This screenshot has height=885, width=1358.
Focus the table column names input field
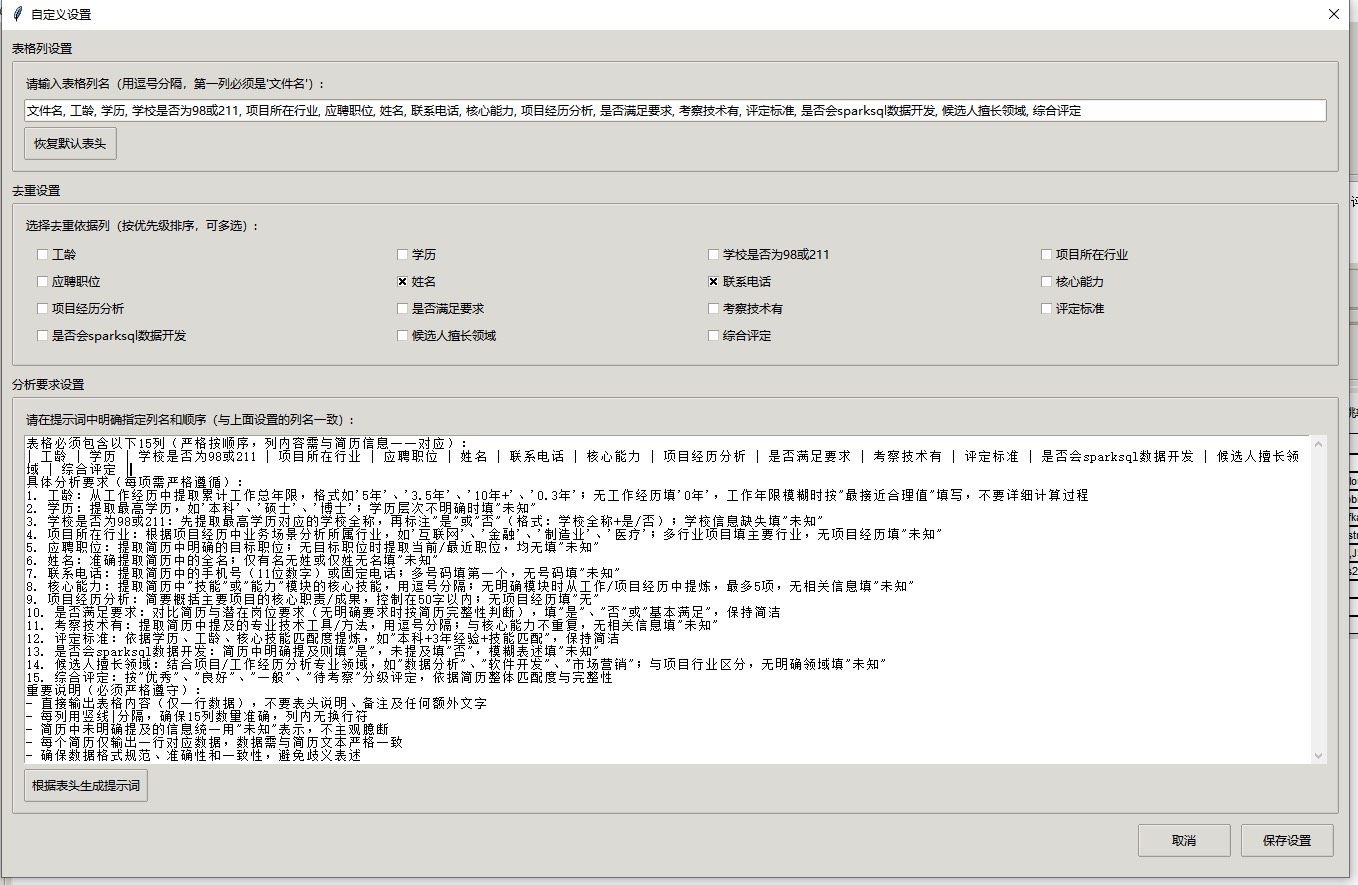coord(676,111)
